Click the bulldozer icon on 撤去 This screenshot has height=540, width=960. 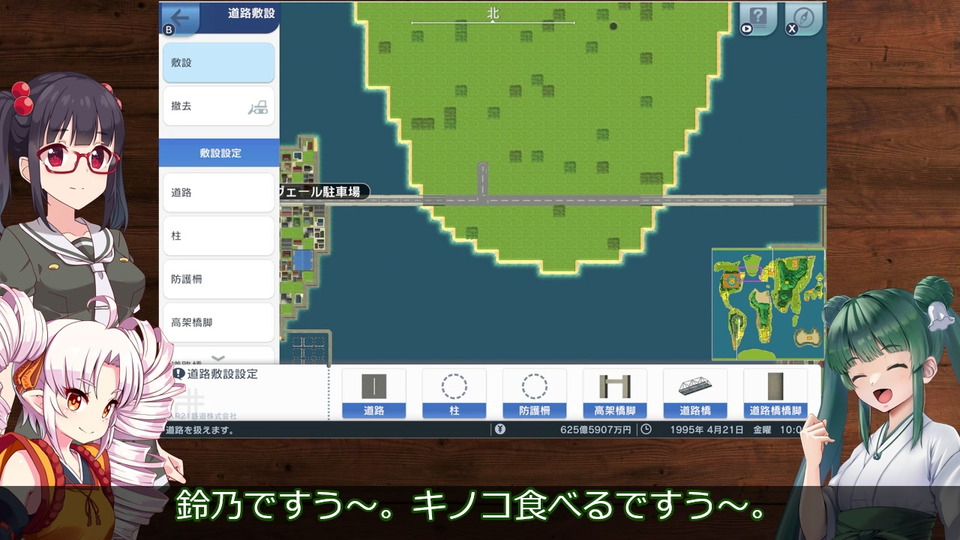[x=258, y=108]
